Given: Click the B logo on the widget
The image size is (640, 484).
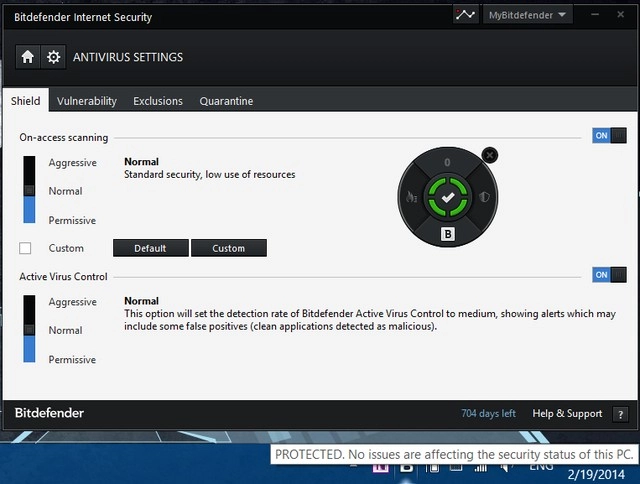Looking at the screenshot, I should coord(448,234).
